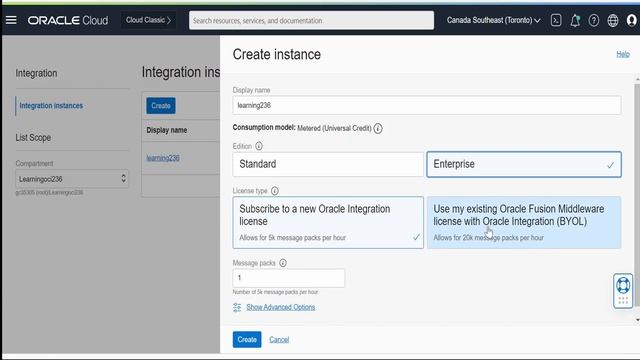Open the language globe icon

tap(613, 20)
